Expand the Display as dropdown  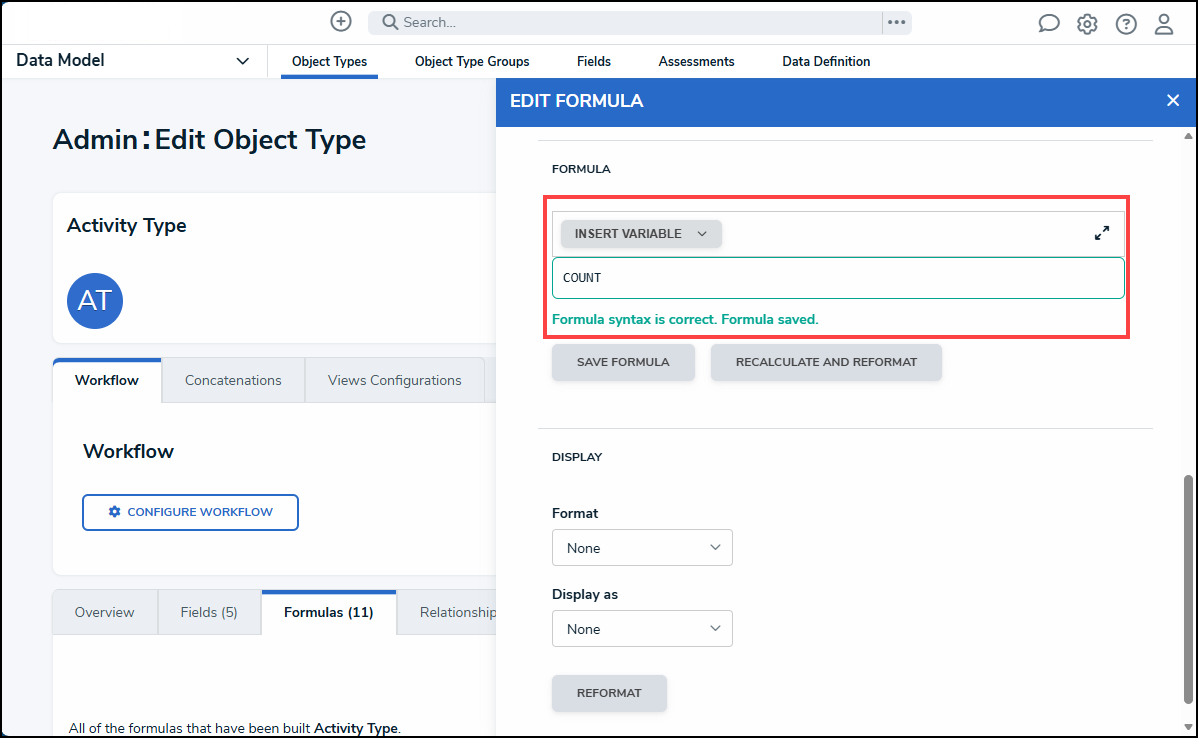click(x=642, y=629)
